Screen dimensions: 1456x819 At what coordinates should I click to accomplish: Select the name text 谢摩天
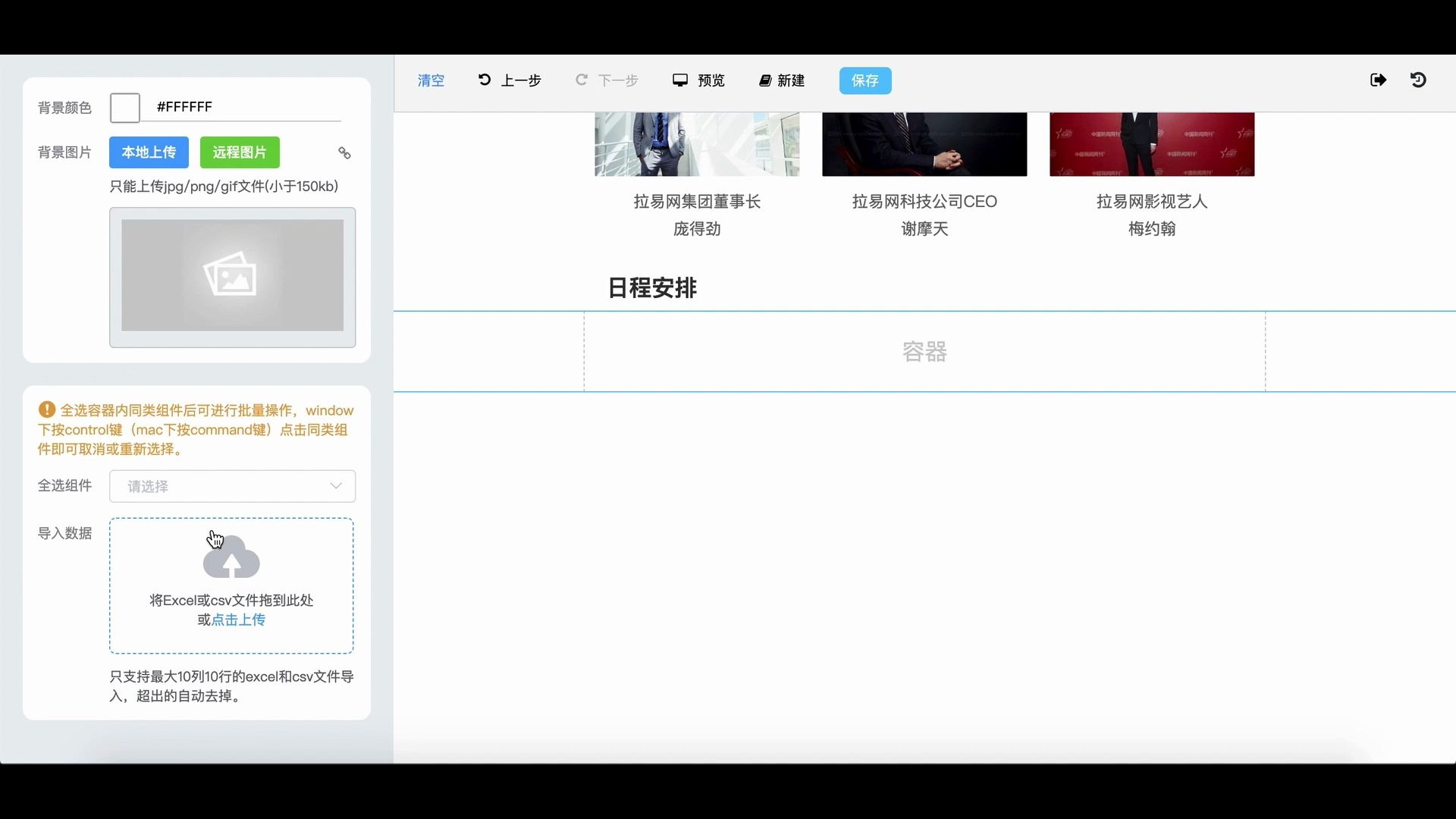924,229
